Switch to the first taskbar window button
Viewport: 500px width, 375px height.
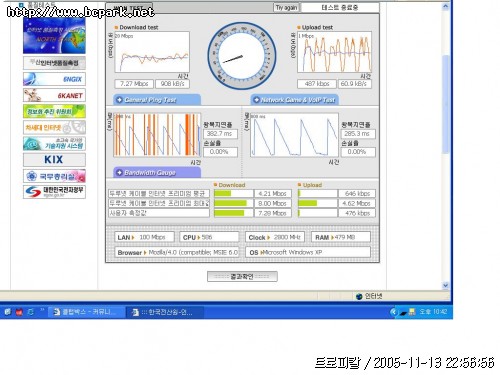pyautogui.click(x=86, y=312)
